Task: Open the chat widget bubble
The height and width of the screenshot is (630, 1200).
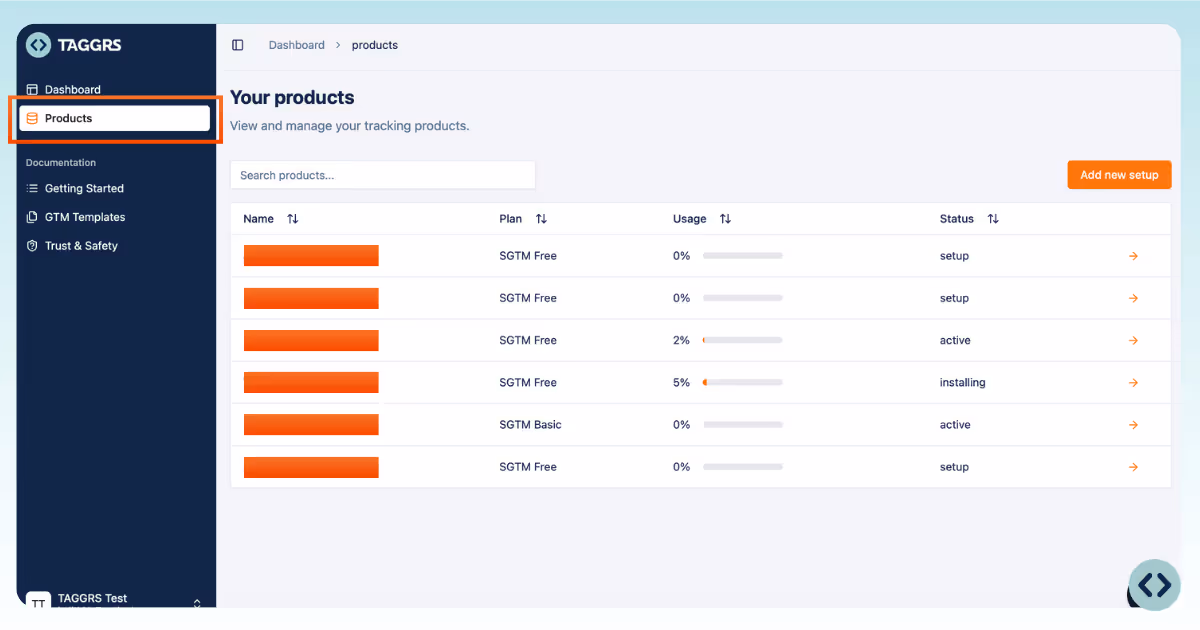Action: tap(1154, 585)
